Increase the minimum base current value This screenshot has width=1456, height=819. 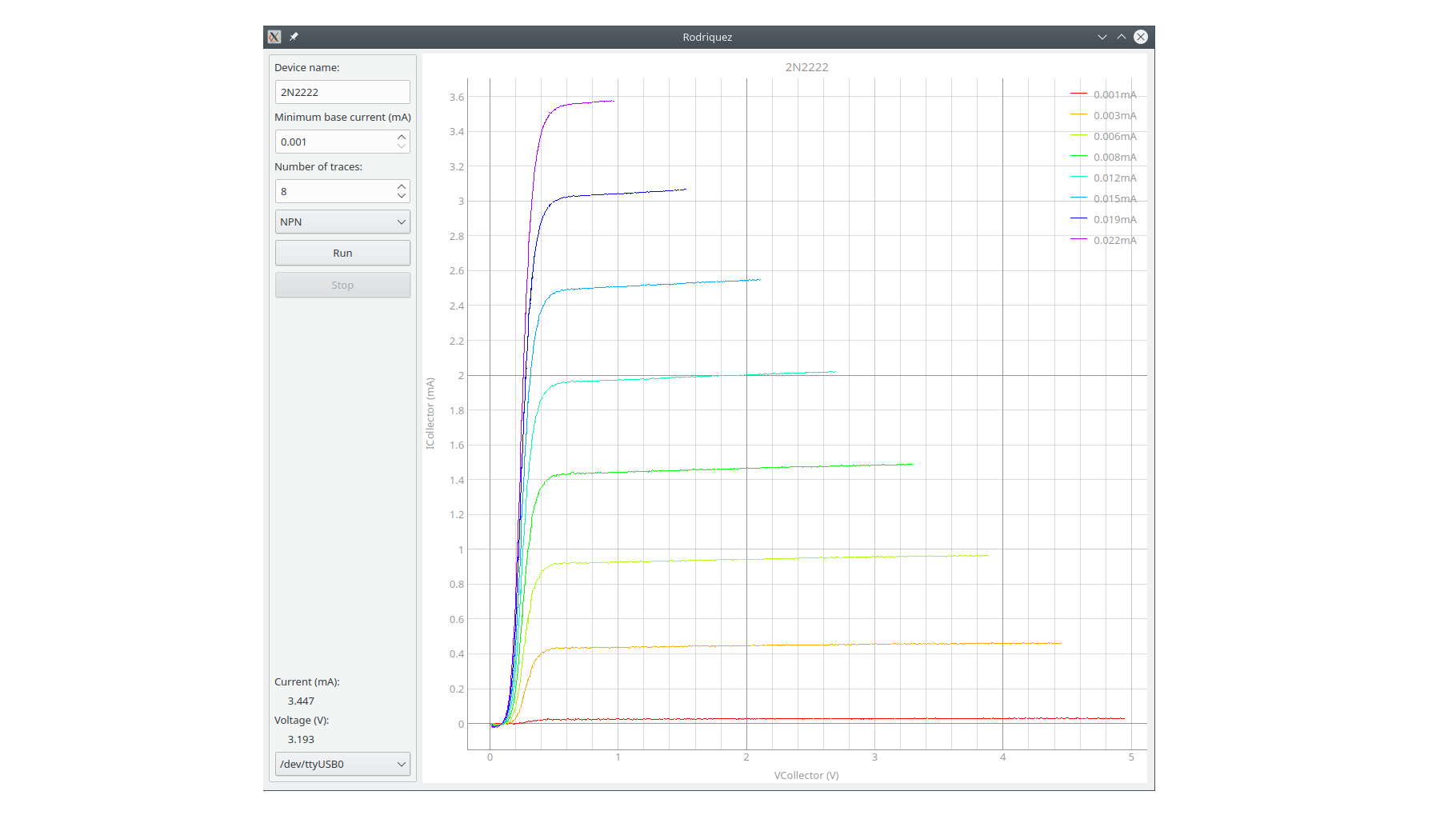(402, 137)
